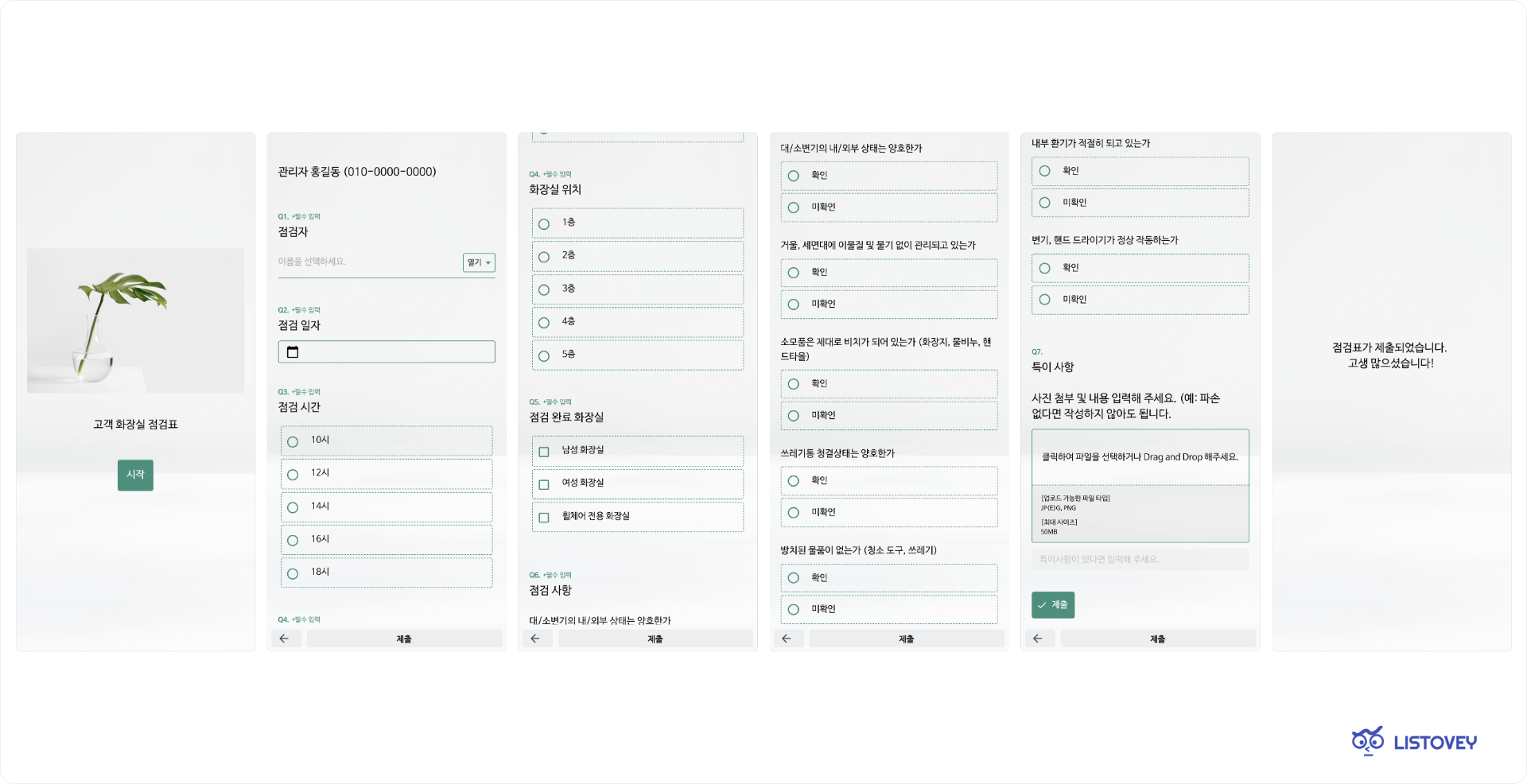
Task: Click the file upload Drag and Drop area
Action: pyautogui.click(x=1140, y=458)
